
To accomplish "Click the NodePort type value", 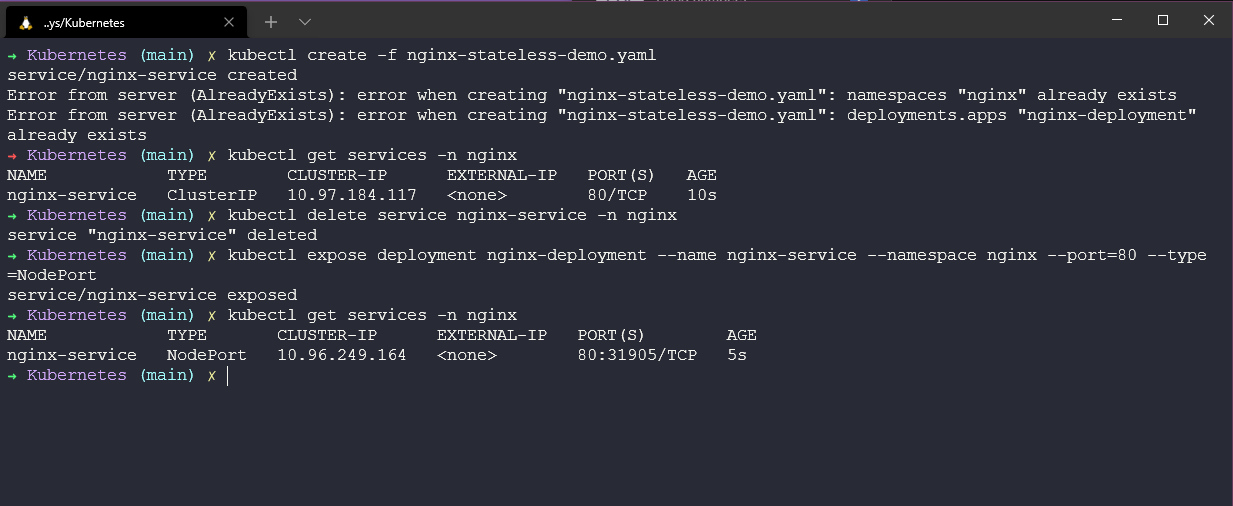I will [x=206, y=355].
